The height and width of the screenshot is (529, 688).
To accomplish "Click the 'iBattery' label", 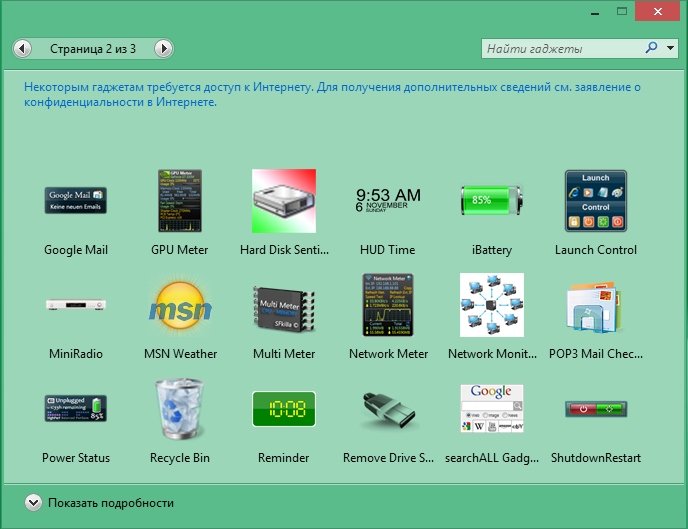I will (x=491, y=250).
